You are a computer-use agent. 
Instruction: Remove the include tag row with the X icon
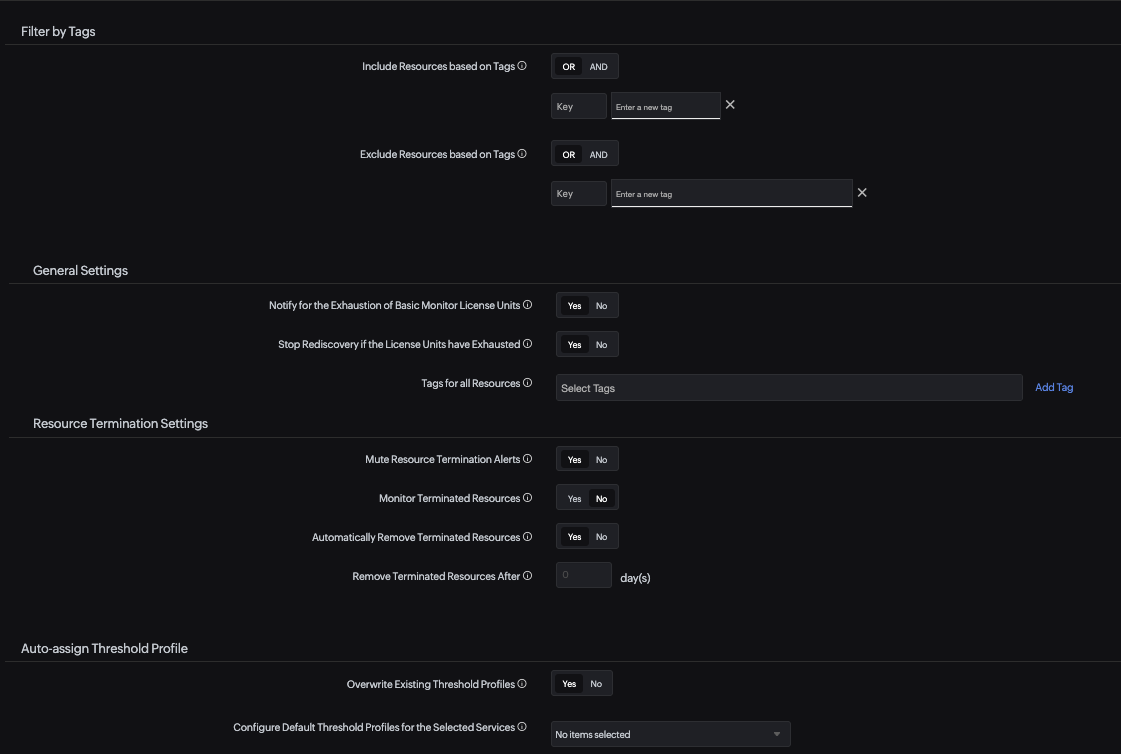tap(730, 104)
